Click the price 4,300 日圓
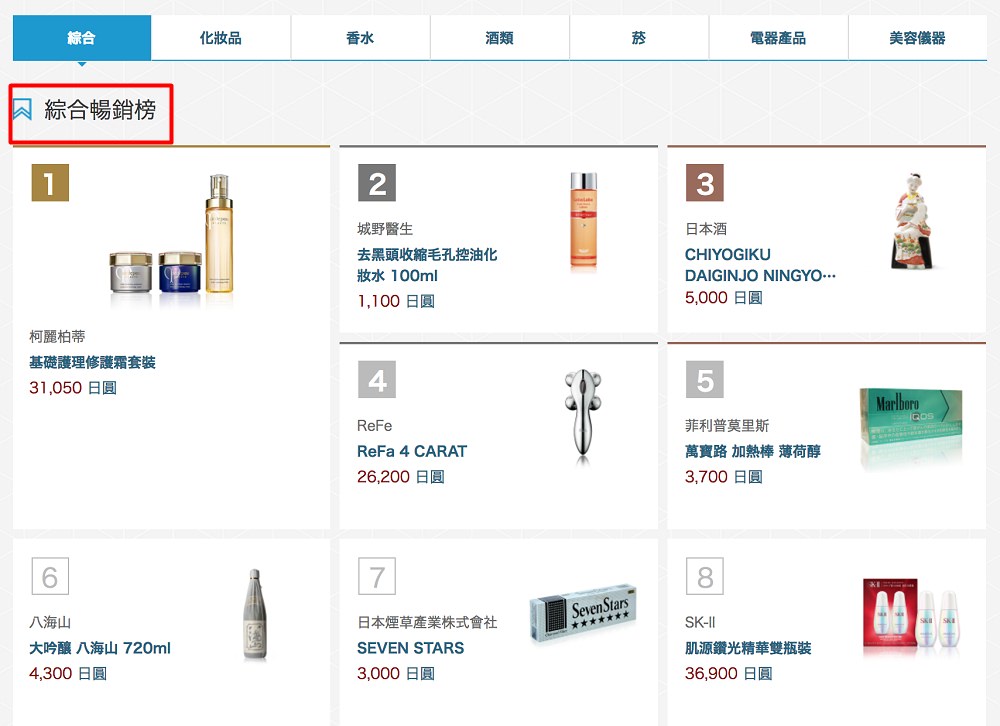 pos(68,673)
